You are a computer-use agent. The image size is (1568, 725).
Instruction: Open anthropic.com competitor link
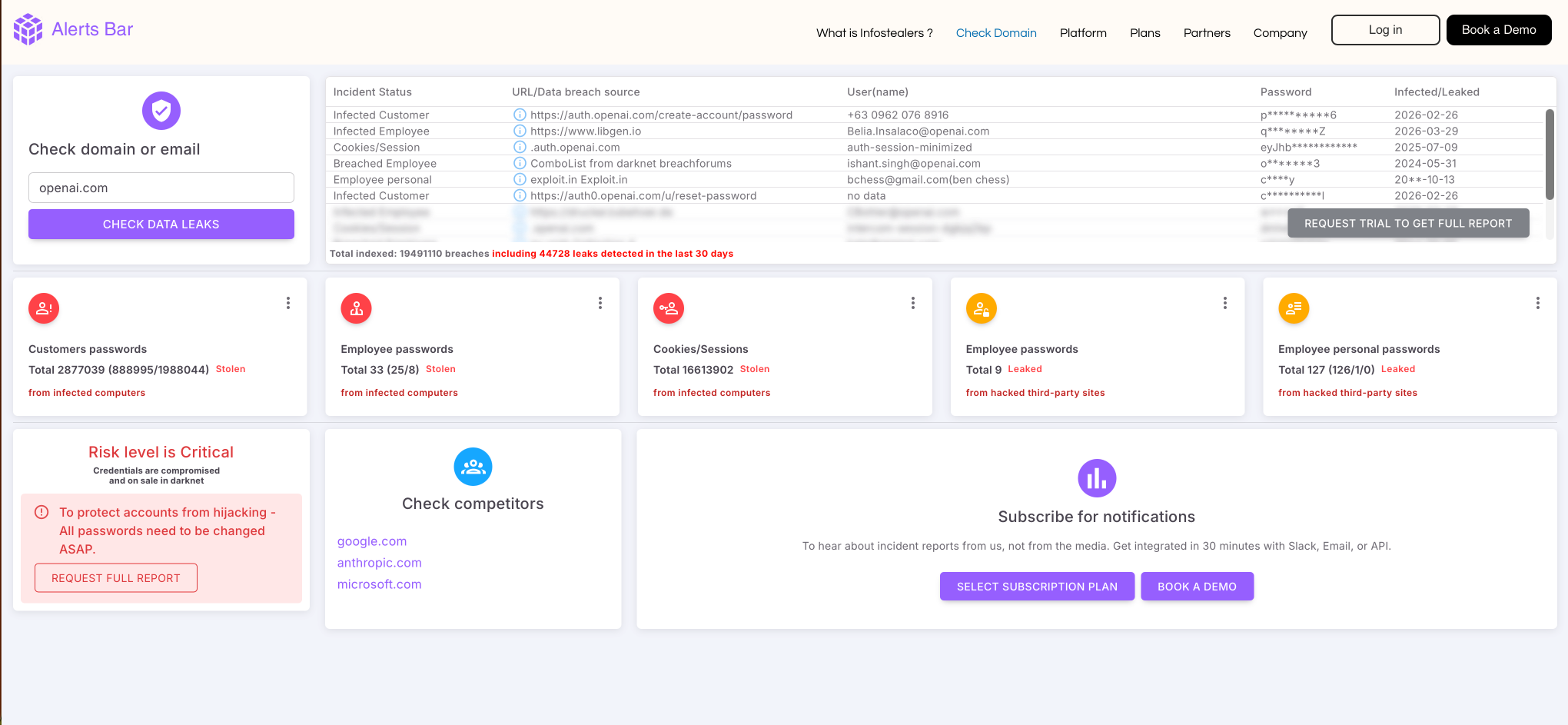pyautogui.click(x=380, y=563)
